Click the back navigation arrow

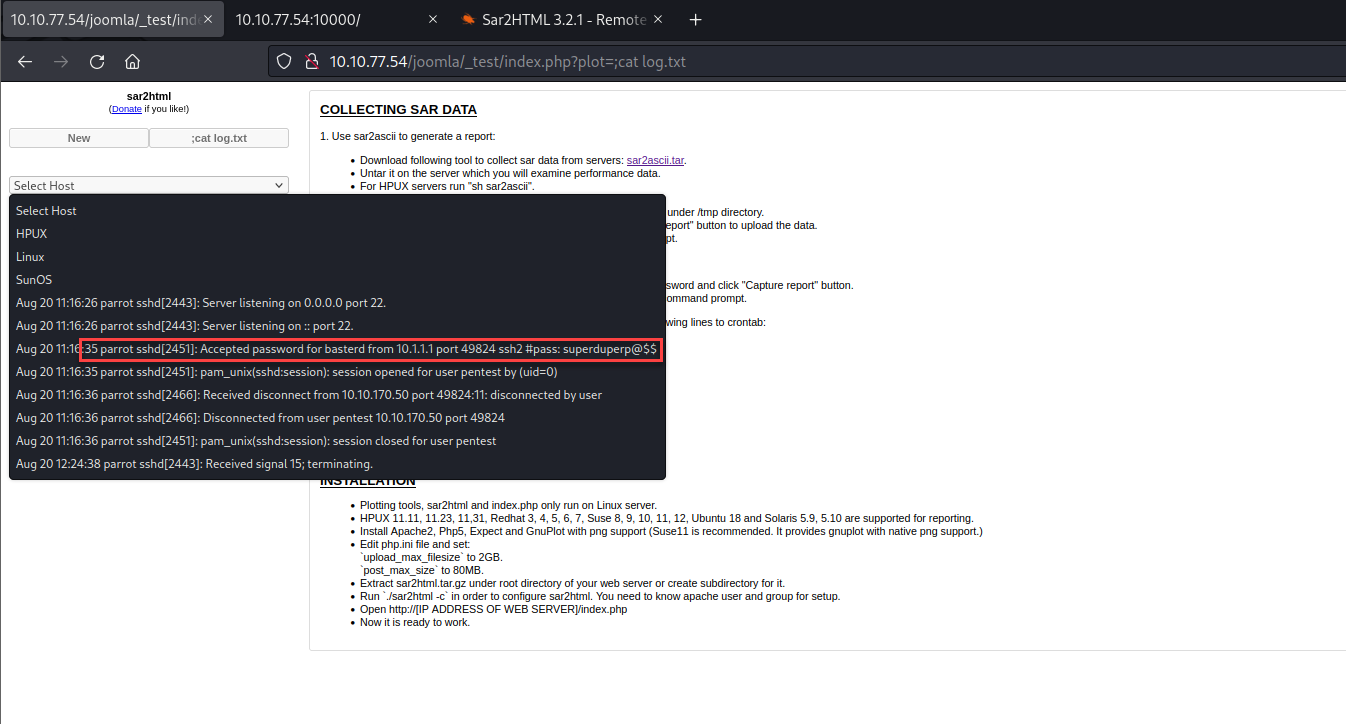(25, 61)
